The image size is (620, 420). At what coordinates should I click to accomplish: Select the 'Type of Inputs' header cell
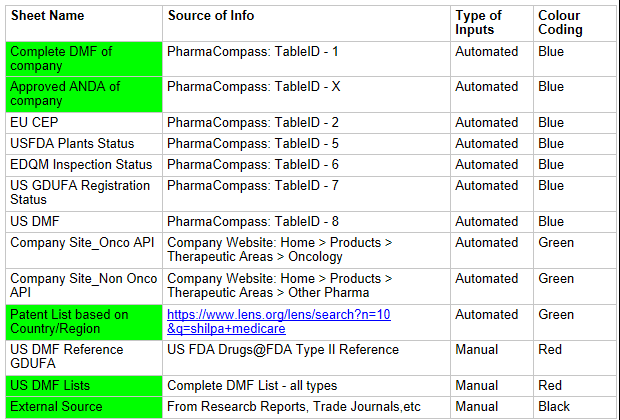[x=491, y=23]
